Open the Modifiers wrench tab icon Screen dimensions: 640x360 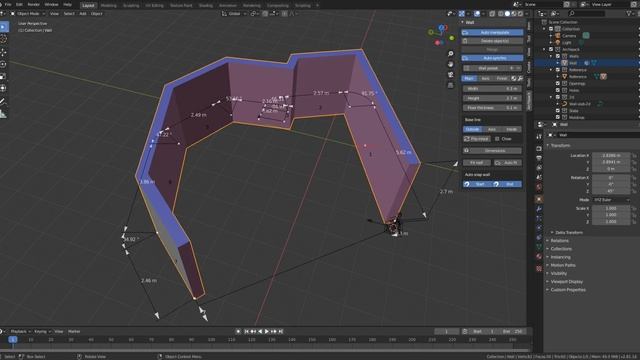click(539, 209)
